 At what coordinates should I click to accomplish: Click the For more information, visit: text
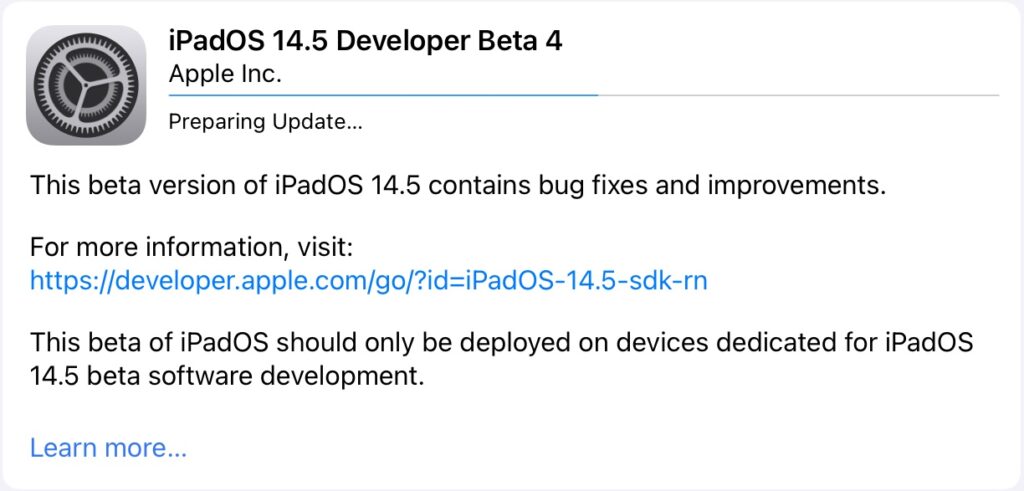click(x=192, y=247)
